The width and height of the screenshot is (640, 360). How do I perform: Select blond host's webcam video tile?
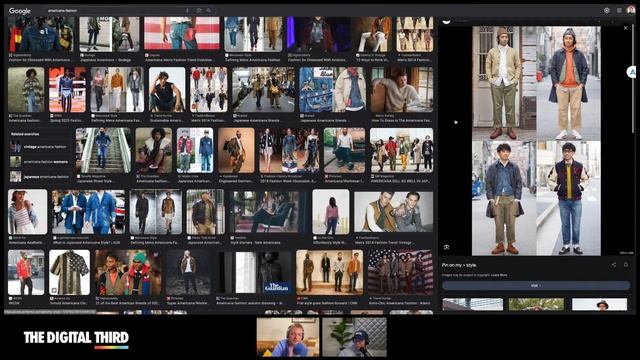[x=288, y=338]
